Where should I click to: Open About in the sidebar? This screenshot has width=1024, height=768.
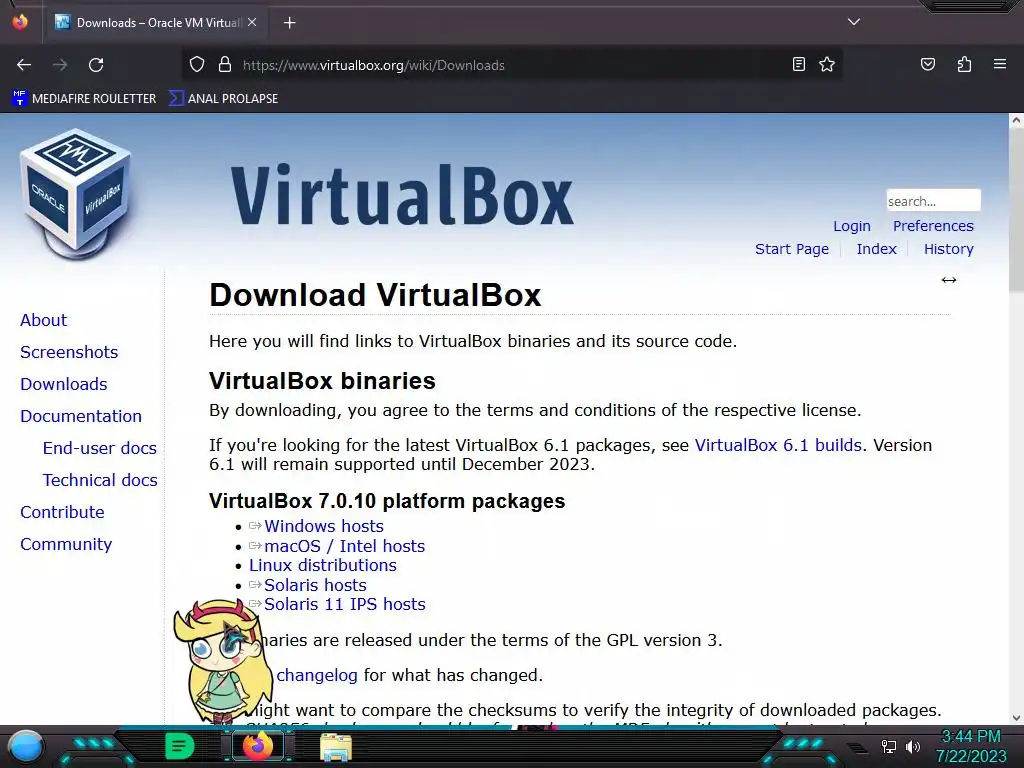[x=44, y=320]
